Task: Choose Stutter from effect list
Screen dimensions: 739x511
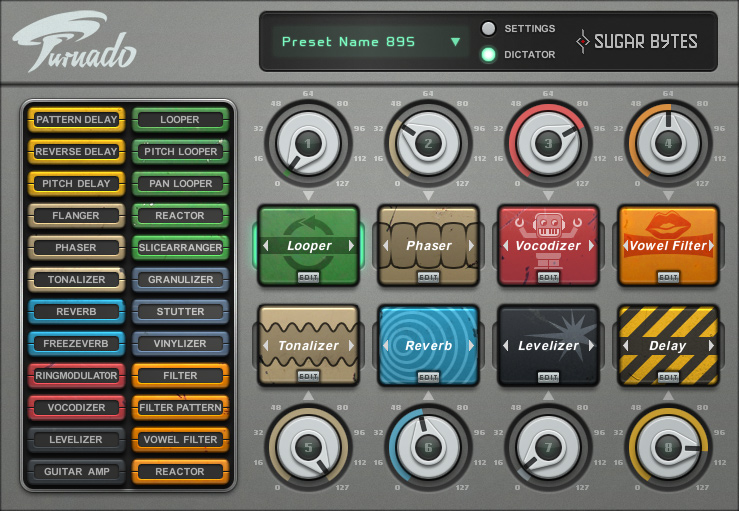Action: [x=181, y=312]
